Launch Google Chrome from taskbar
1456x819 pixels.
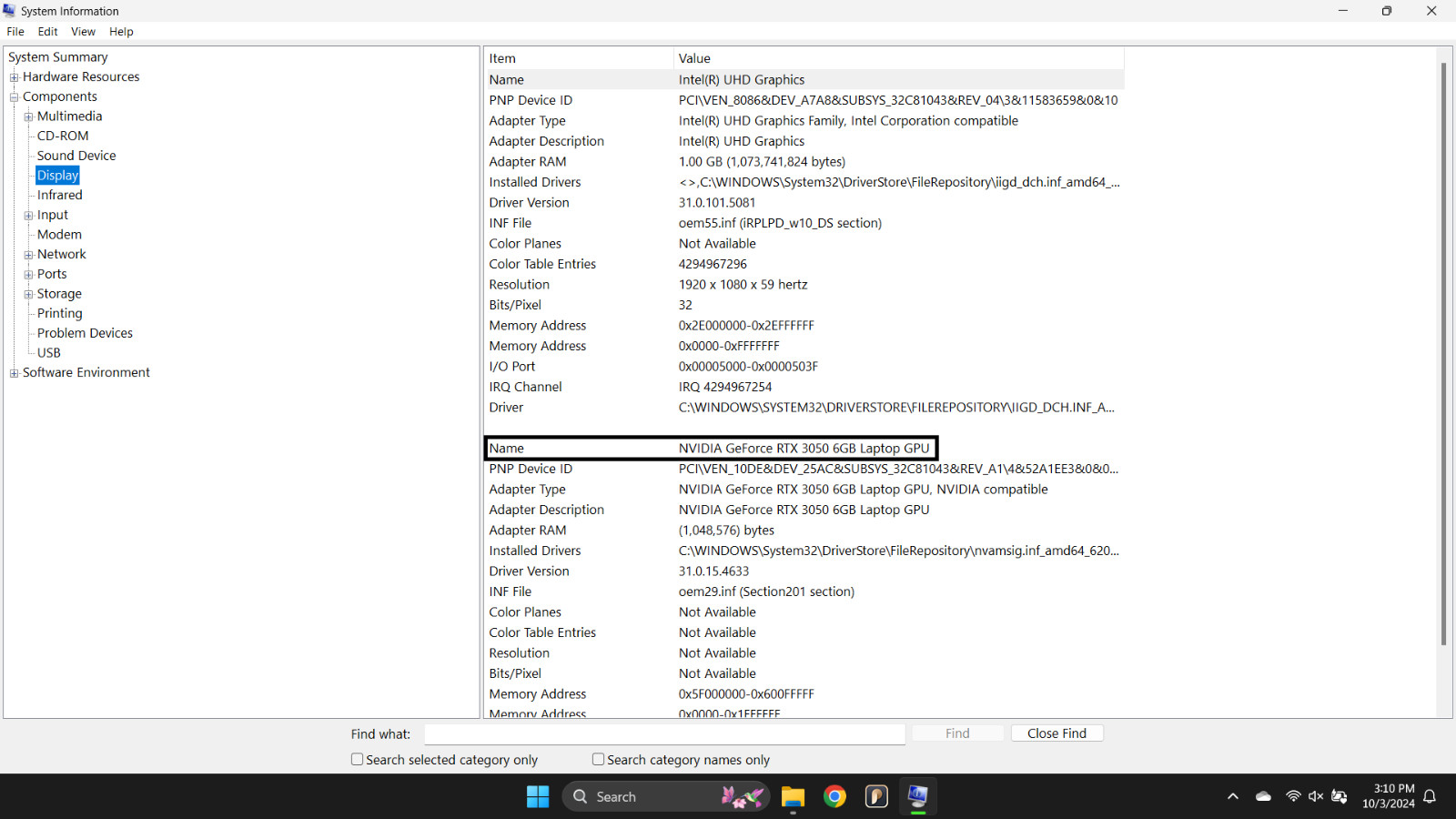[834, 796]
